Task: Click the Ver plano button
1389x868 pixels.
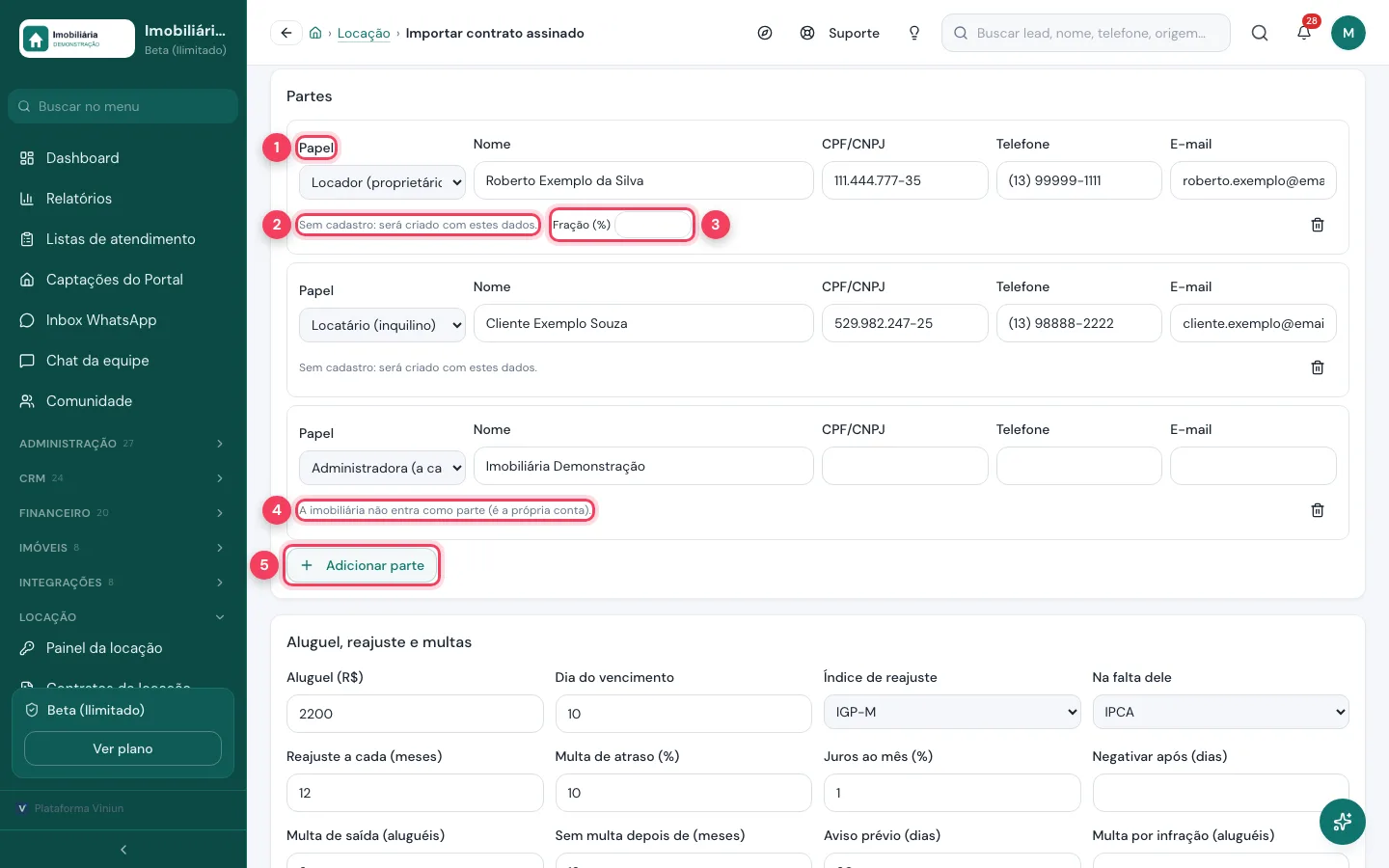Action: click(123, 748)
